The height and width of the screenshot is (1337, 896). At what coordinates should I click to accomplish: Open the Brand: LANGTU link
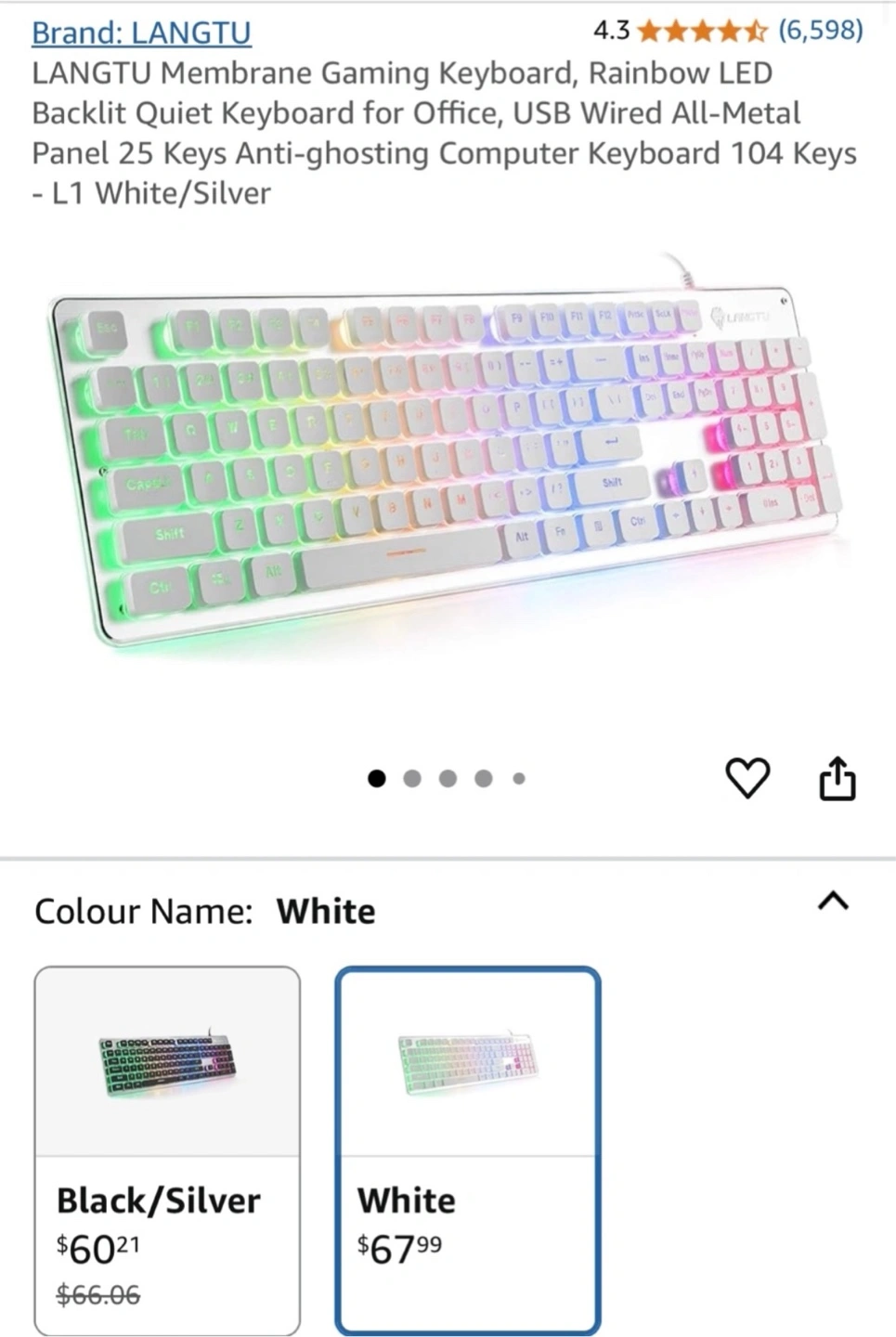click(141, 32)
